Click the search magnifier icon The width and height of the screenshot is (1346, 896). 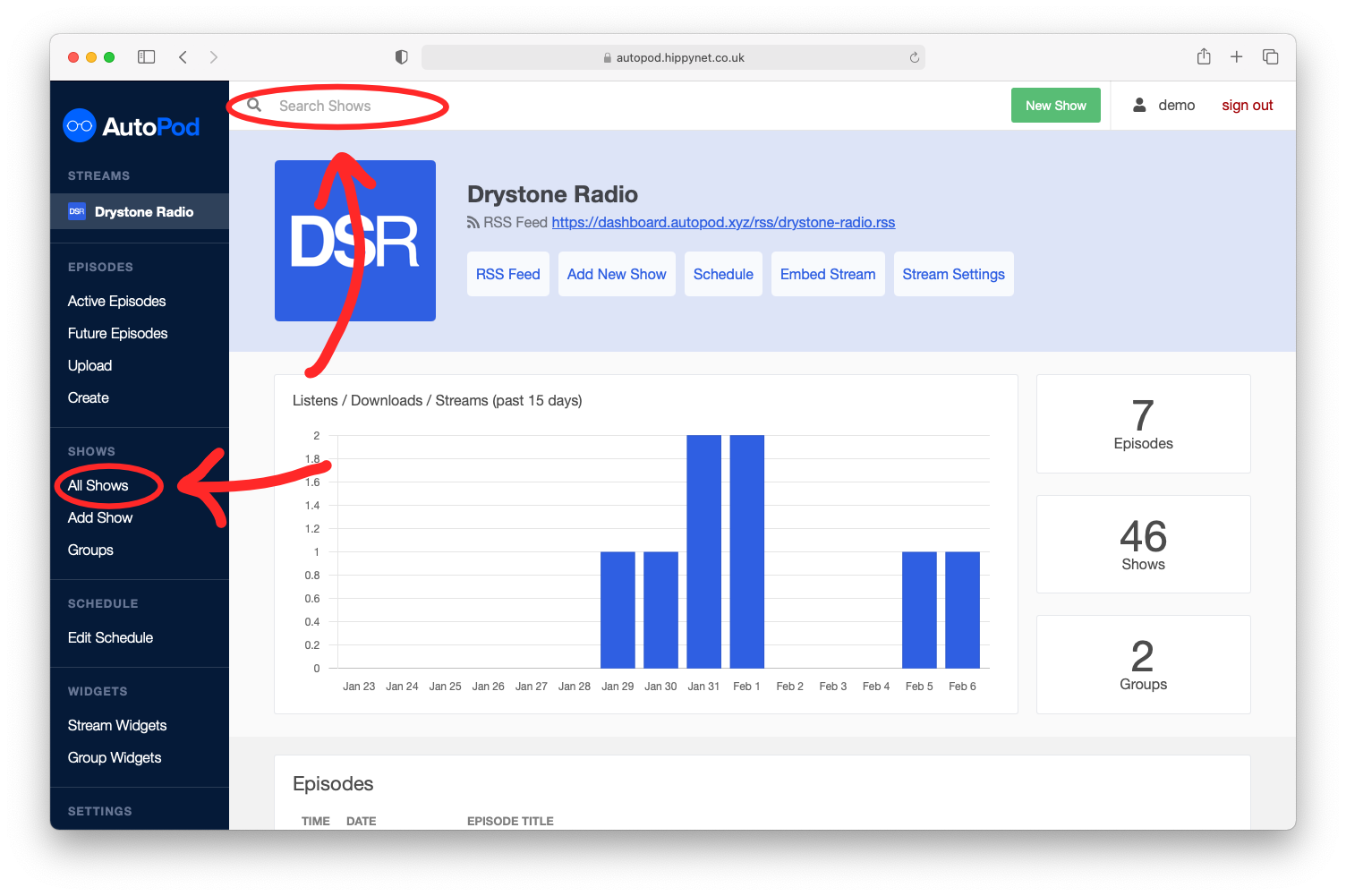click(x=254, y=105)
